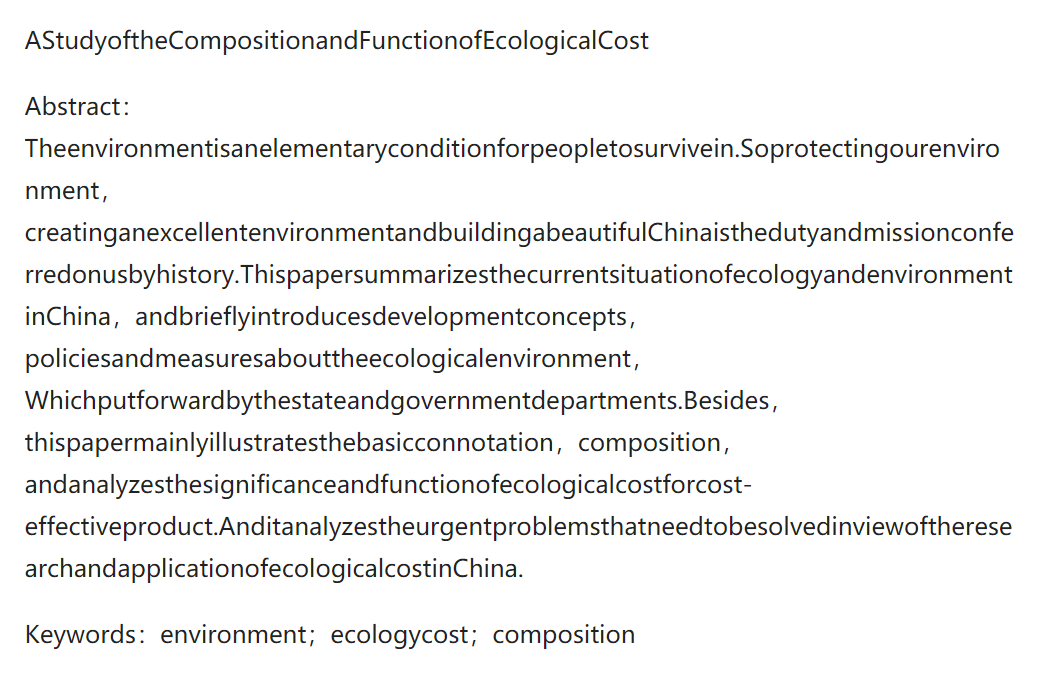Click the text 'inChina' in the abstract
Image resolution: width=1053 pixels, height=687 pixels.
pos(67,316)
